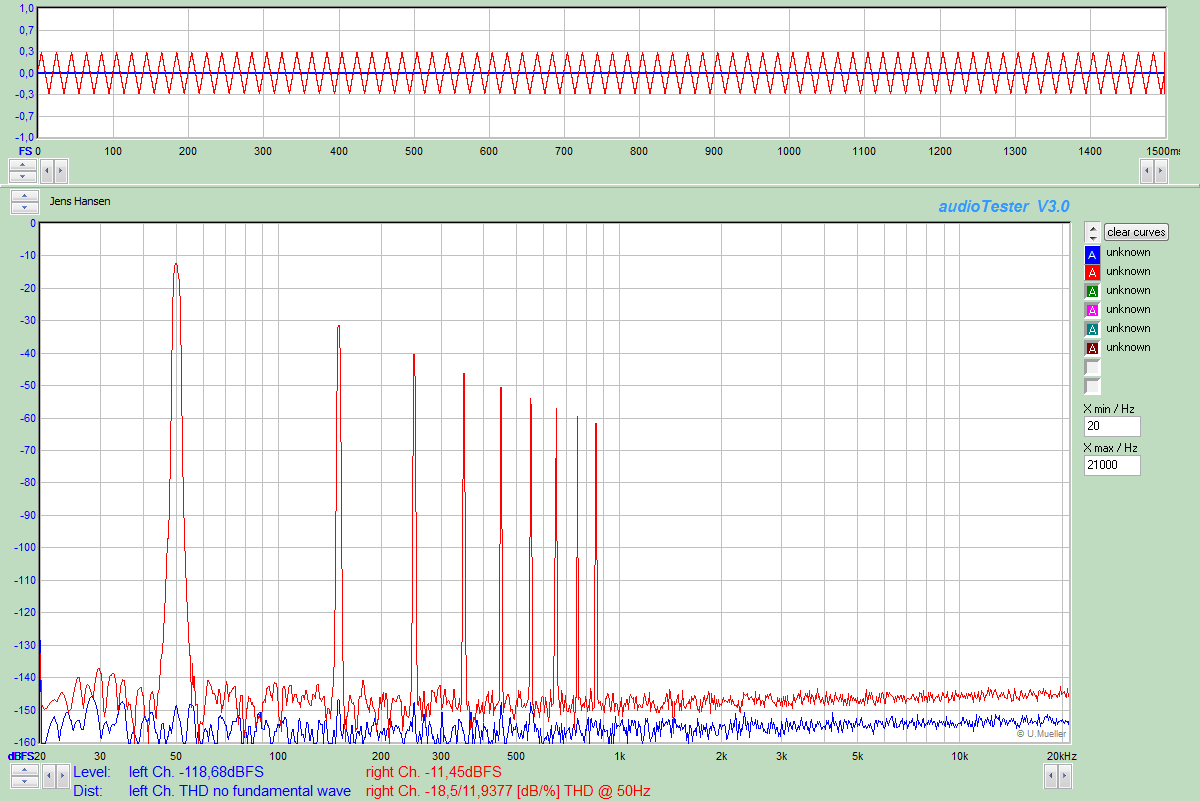Click the audioTester V3.0 title text
The height and width of the screenshot is (801, 1200).
(1004, 206)
